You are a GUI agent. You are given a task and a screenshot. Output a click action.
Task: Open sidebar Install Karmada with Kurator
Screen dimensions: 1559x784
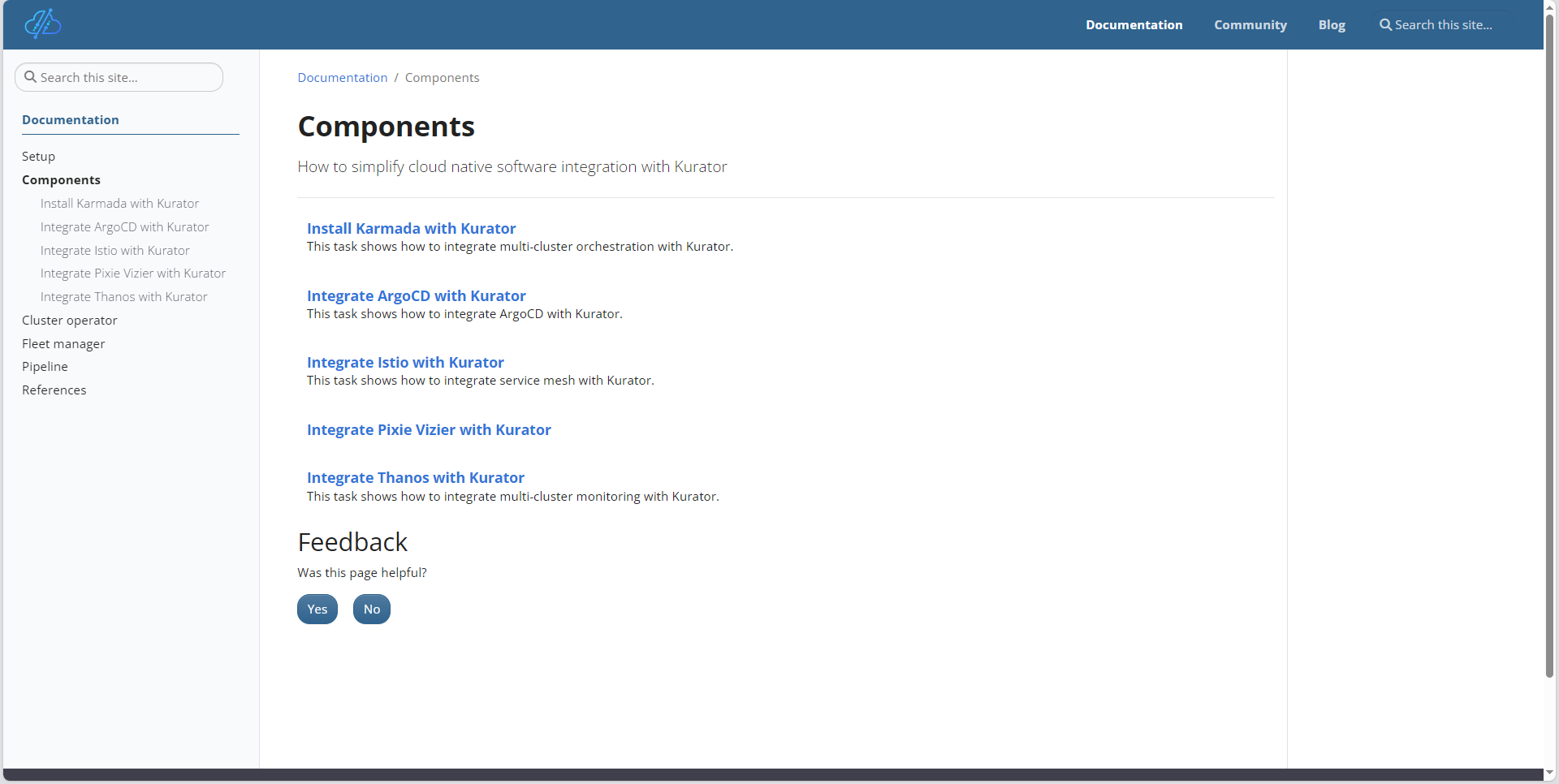click(x=119, y=204)
